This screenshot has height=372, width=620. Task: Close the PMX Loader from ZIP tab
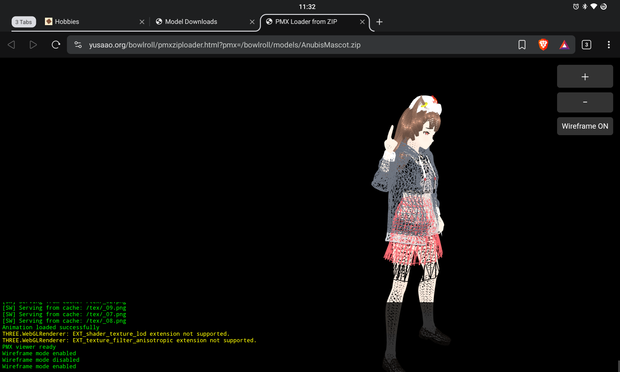click(x=362, y=22)
